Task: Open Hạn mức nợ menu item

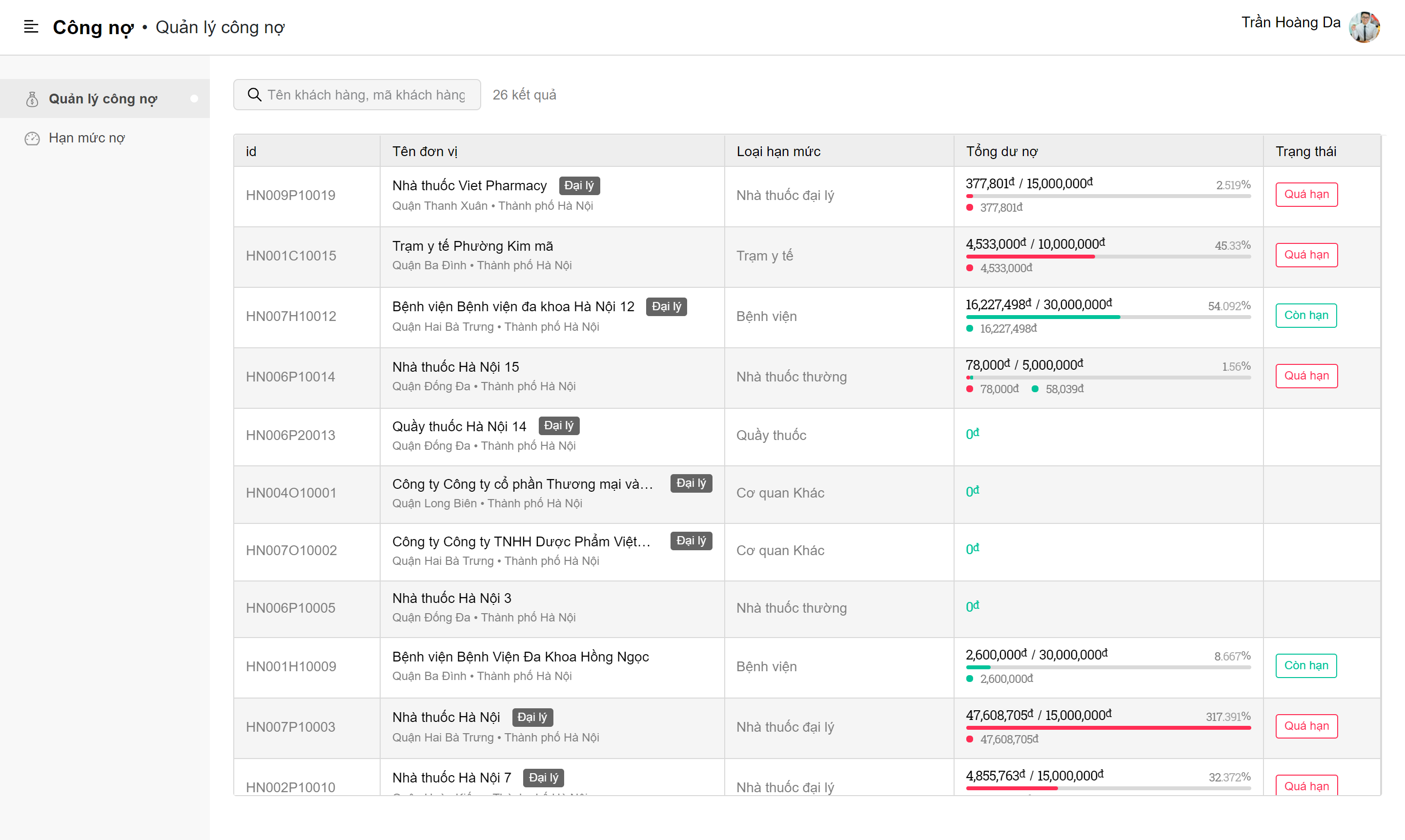Action: coord(87,138)
